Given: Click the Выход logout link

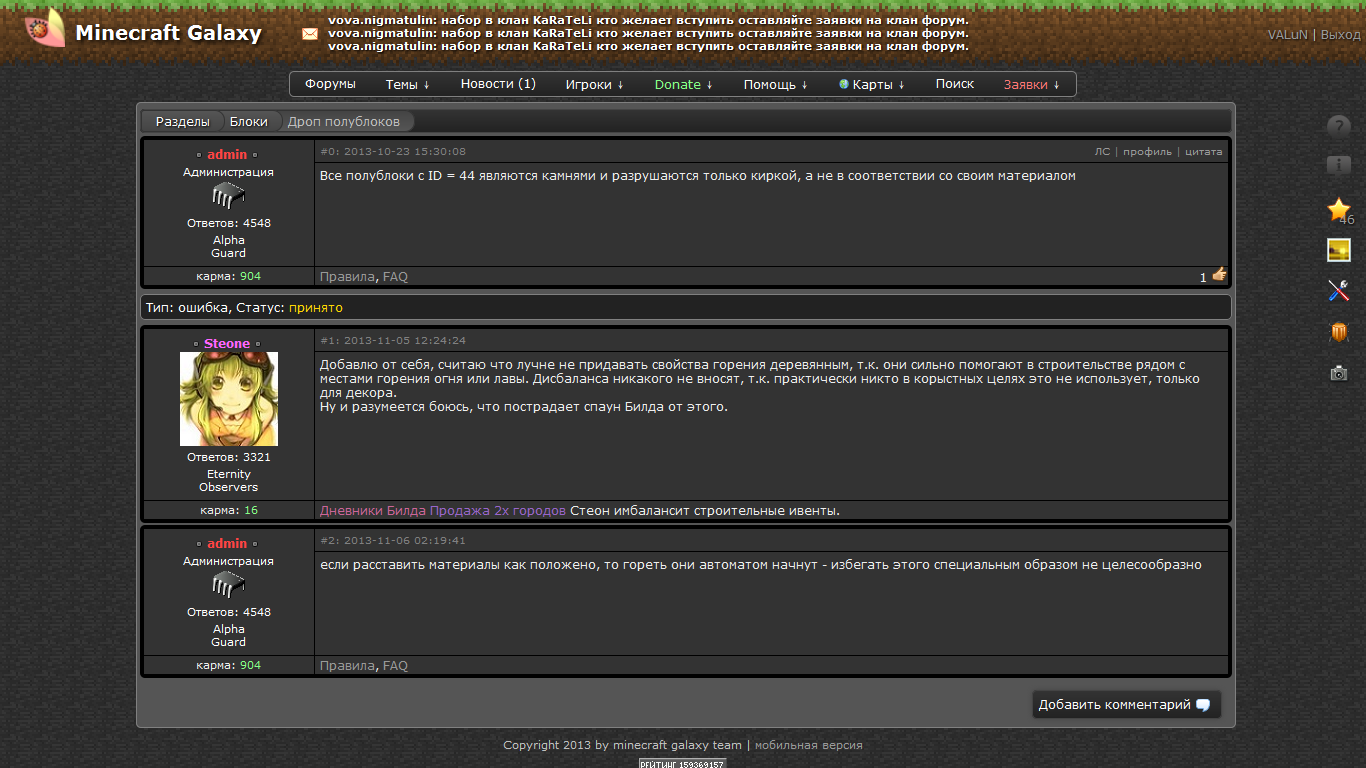Looking at the screenshot, I should 1341,34.
